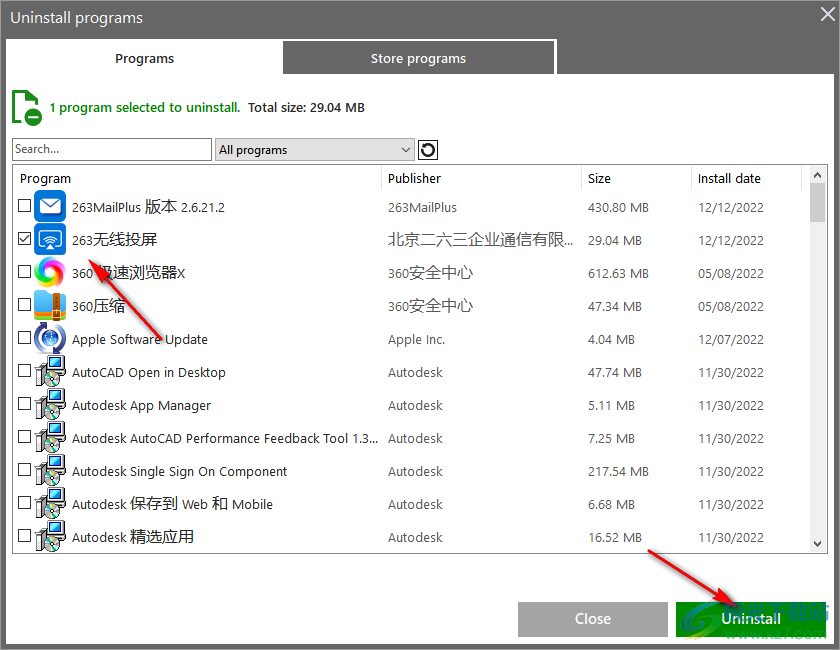Click the 360压缩 archive icon

pos(50,305)
